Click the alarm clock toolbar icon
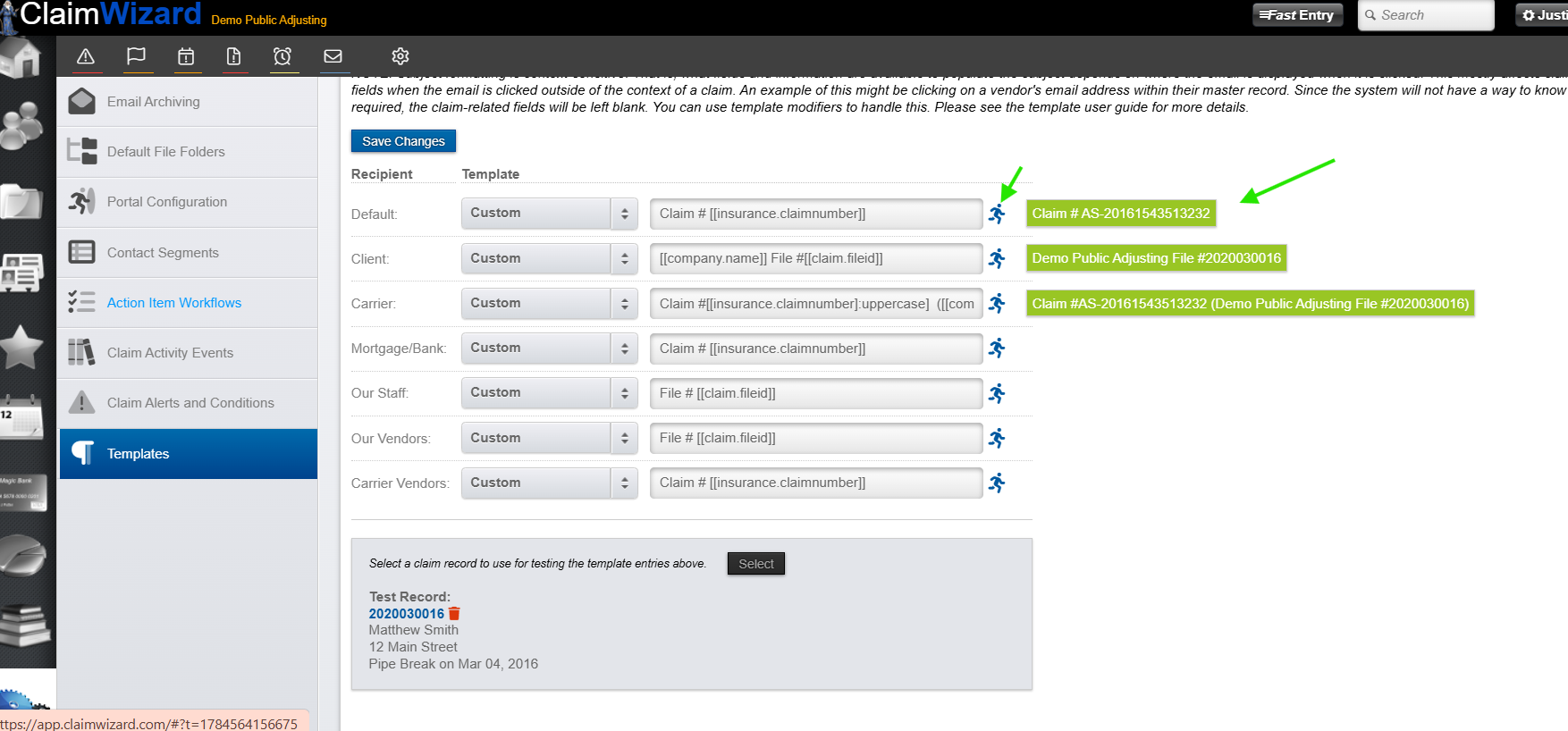 click(282, 56)
